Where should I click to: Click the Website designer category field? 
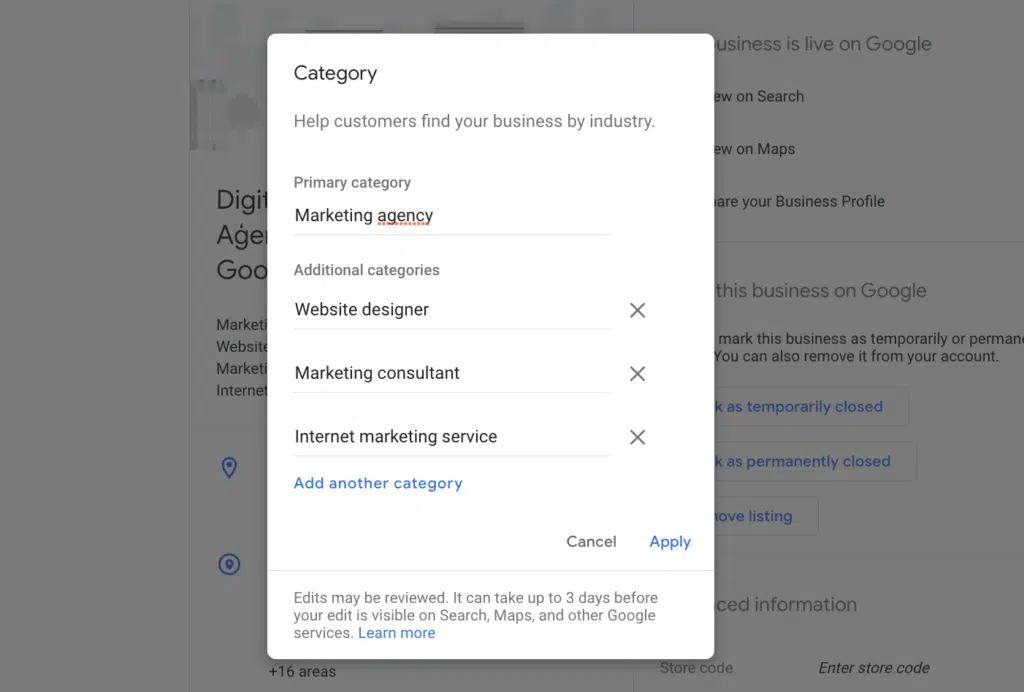click(451, 310)
